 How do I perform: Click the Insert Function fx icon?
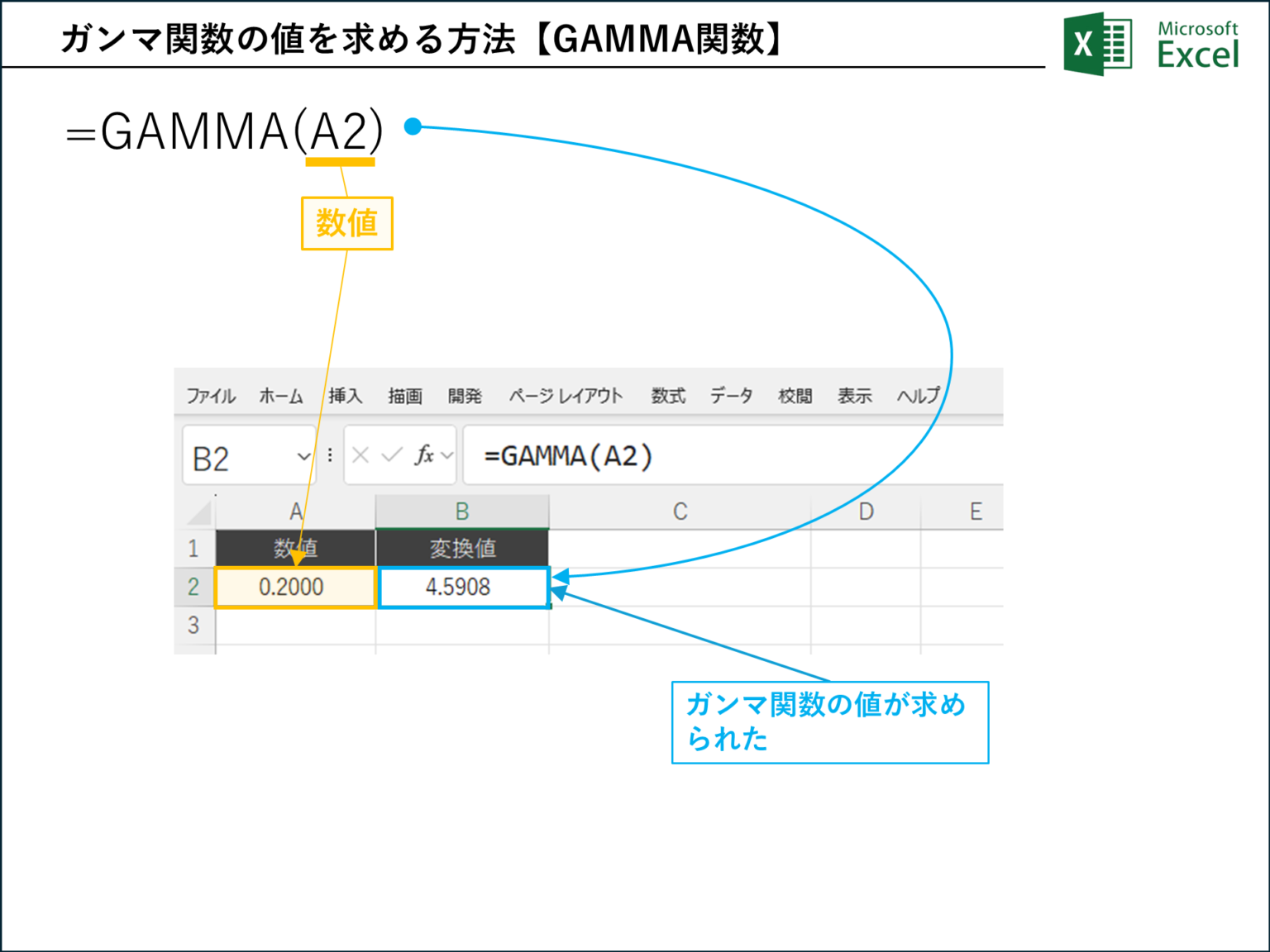[x=427, y=455]
